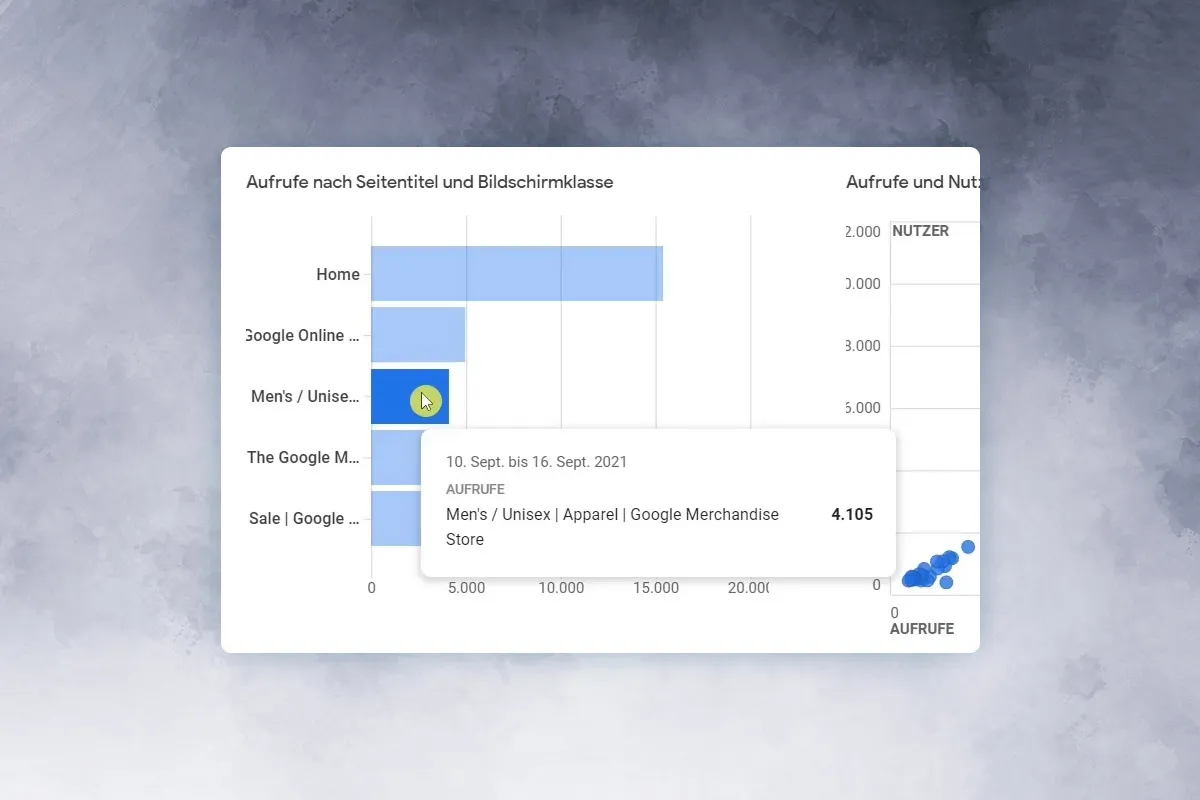This screenshot has height=800, width=1200.
Task: Click the 10.000 x-axis label
Action: tap(561, 588)
